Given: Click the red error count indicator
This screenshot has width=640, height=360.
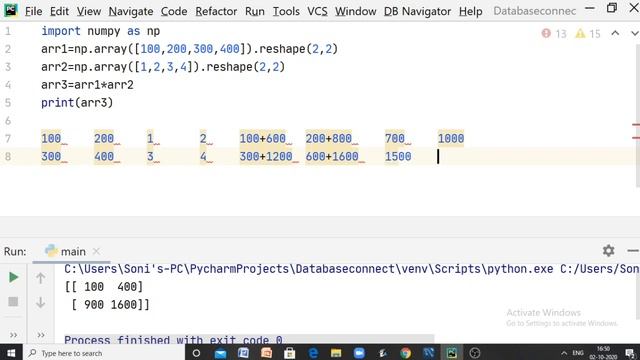Looking at the screenshot, I should [x=554, y=33].
